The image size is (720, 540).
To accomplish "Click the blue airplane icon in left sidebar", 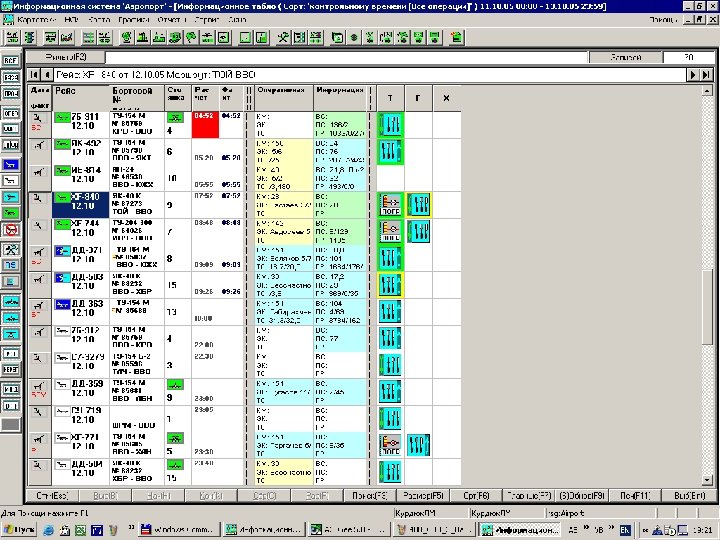I will coord(11,164).
